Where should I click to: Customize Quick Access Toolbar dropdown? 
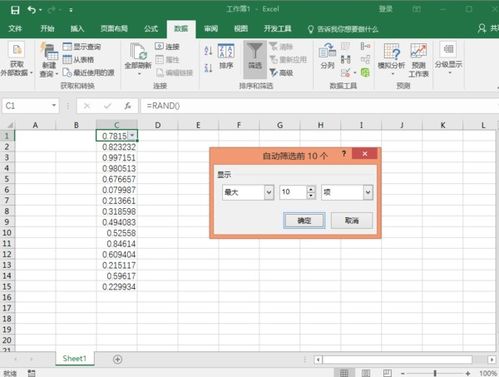71,10
